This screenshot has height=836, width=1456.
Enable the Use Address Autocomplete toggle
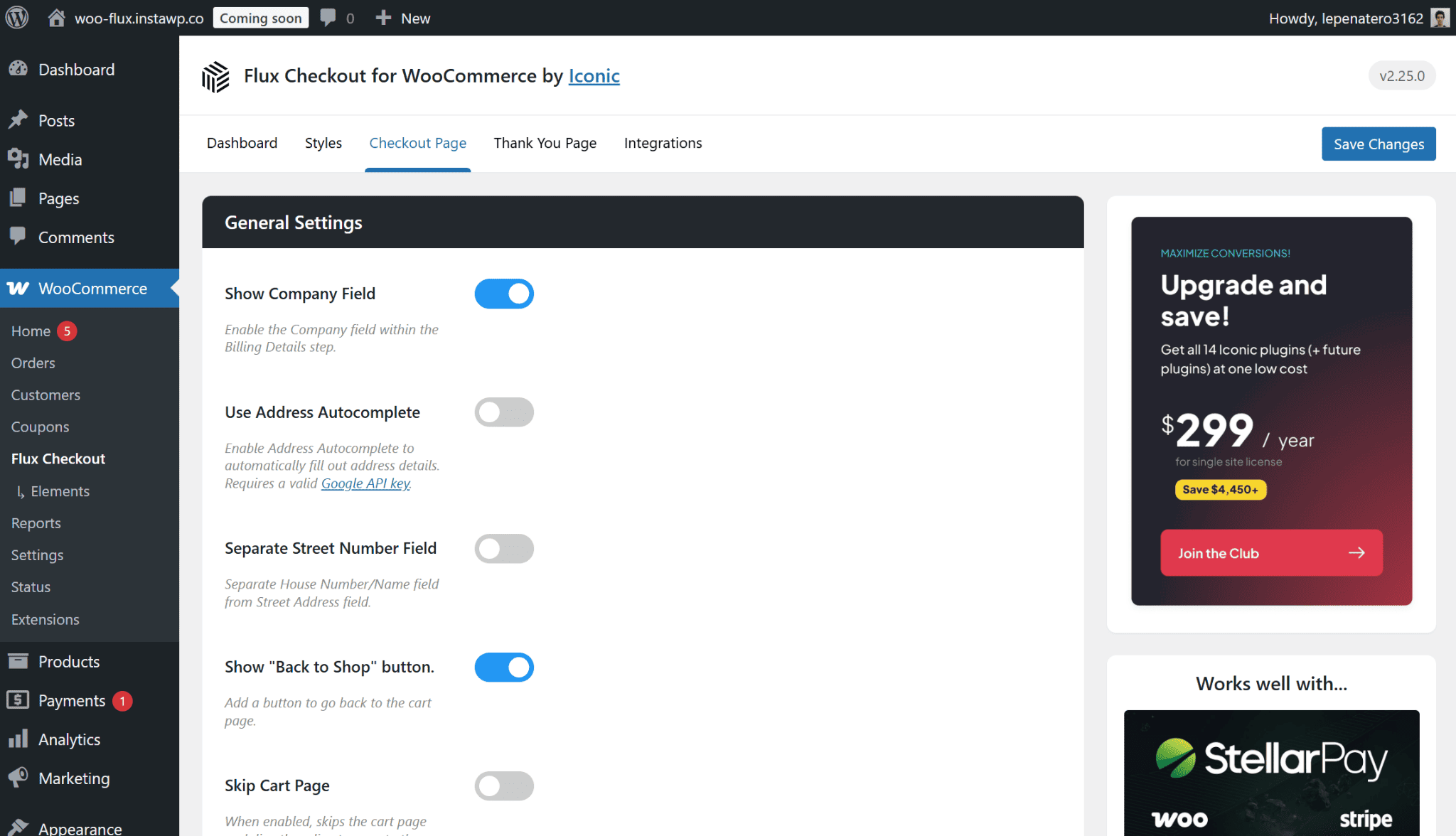point(504,412)
